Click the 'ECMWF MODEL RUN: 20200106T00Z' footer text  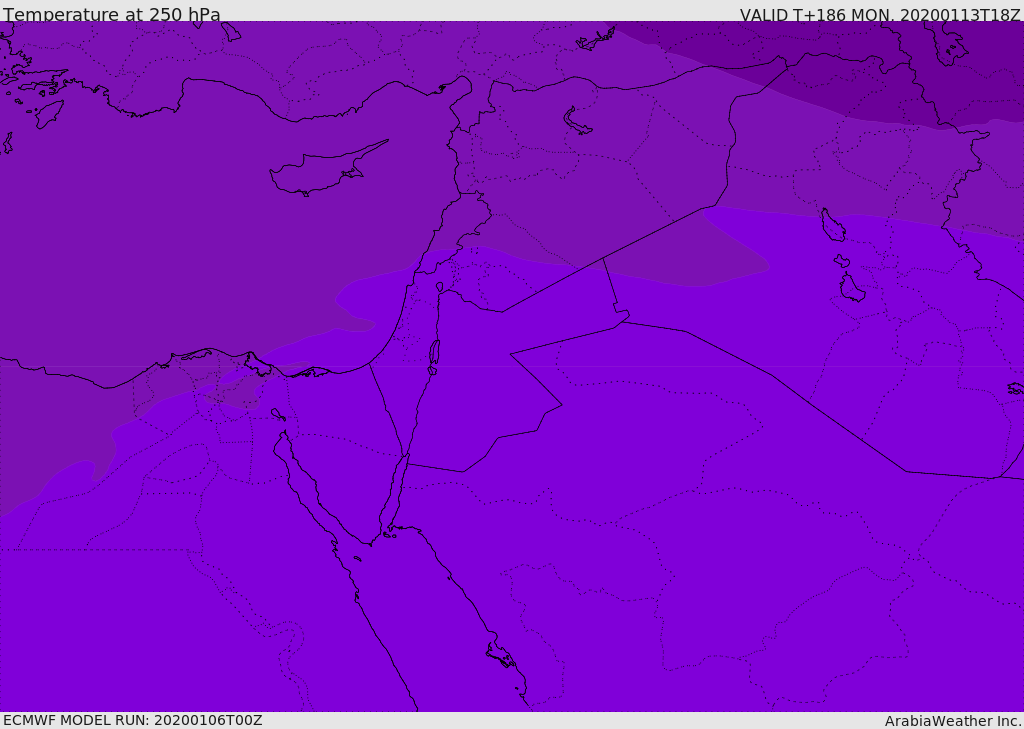(x=133, y=720)
